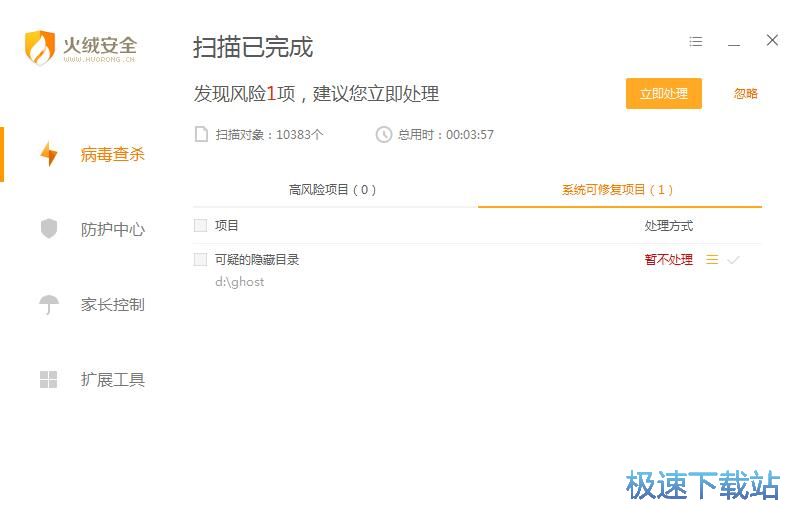Open details list icon for 可疑的隐藏目录
The height and width of the screenshot is (515, 800).
coord(712,259)
